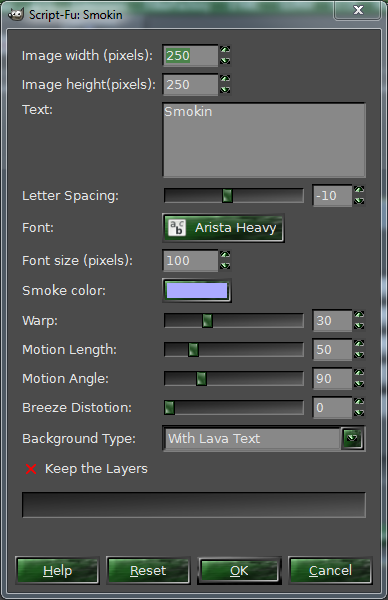Click the Letter Spacing slider handle

227,196
